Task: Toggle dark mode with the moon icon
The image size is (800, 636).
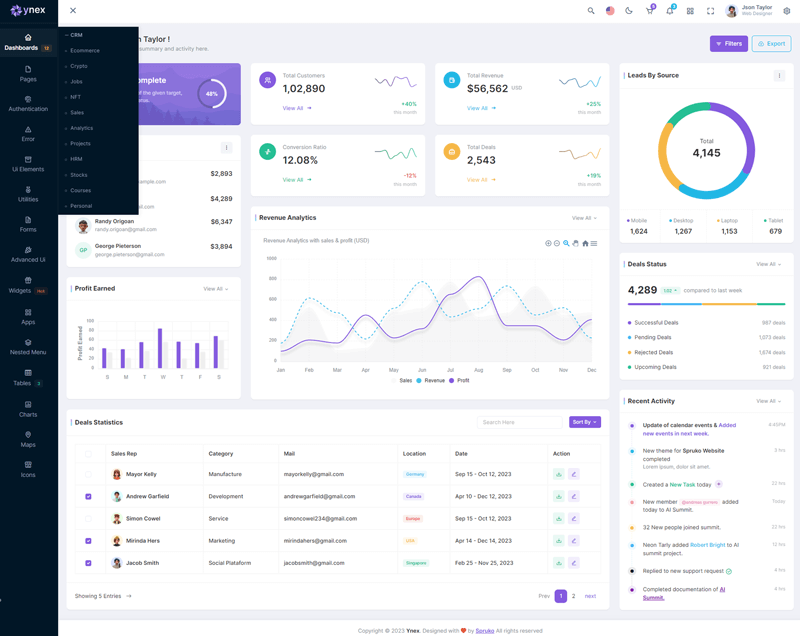Action: click(x=629, y=11)
